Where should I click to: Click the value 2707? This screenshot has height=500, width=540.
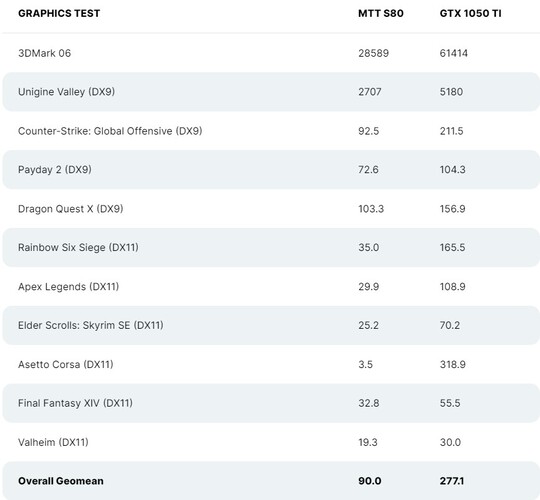370,92
